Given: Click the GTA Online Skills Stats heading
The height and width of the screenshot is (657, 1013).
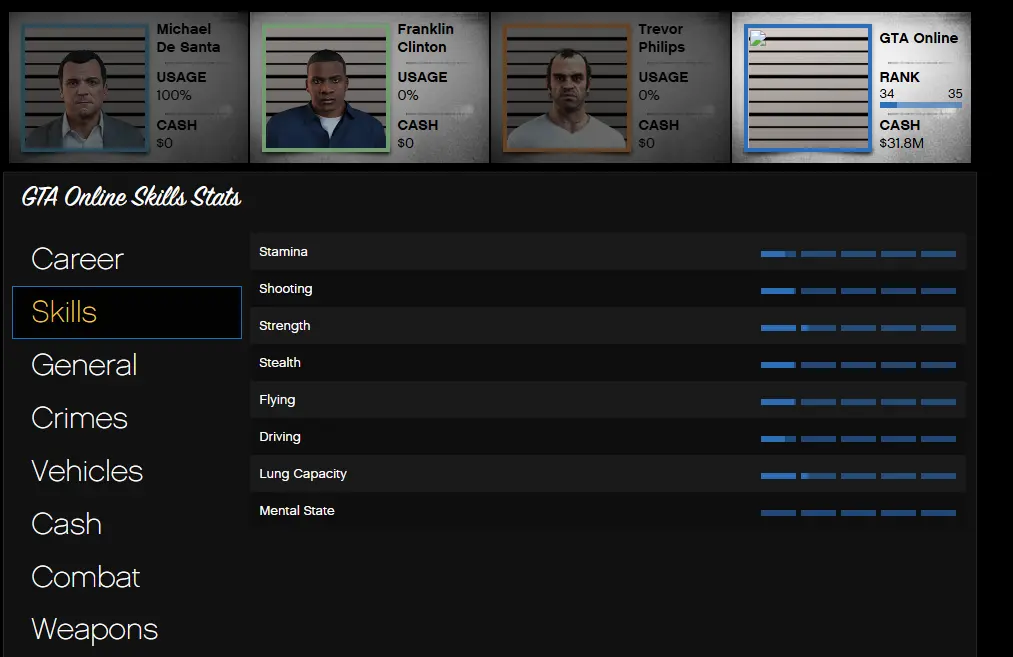Looking at the screenshot, I should (131, 197).
